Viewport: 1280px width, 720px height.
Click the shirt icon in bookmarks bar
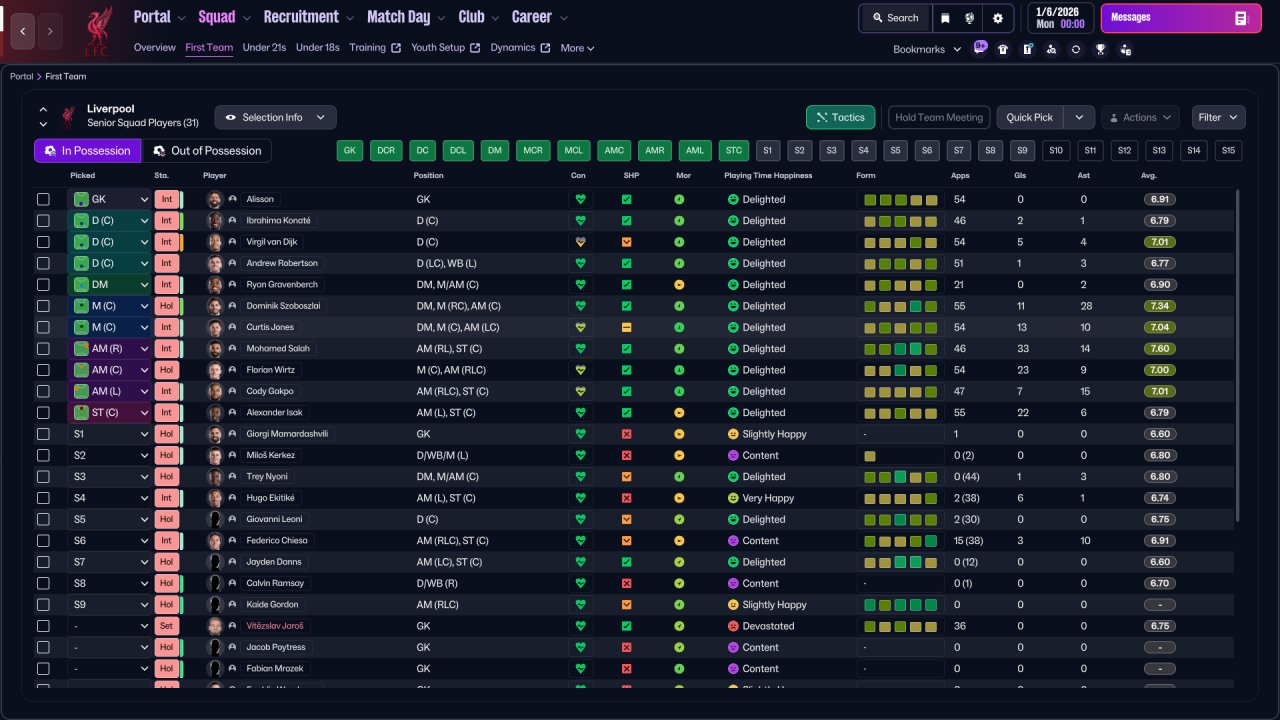click(1003, 49)
